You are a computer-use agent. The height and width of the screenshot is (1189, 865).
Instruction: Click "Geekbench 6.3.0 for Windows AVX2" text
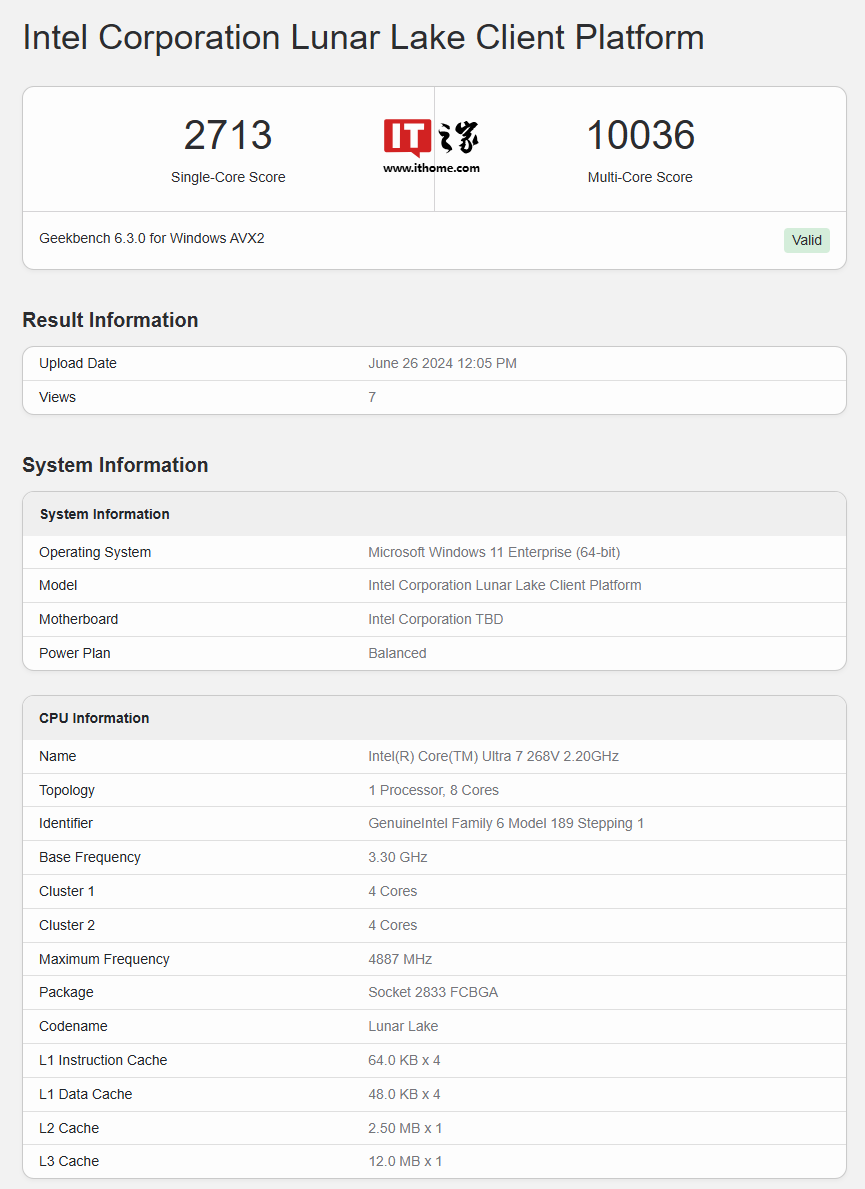click(x=152, y=238)
